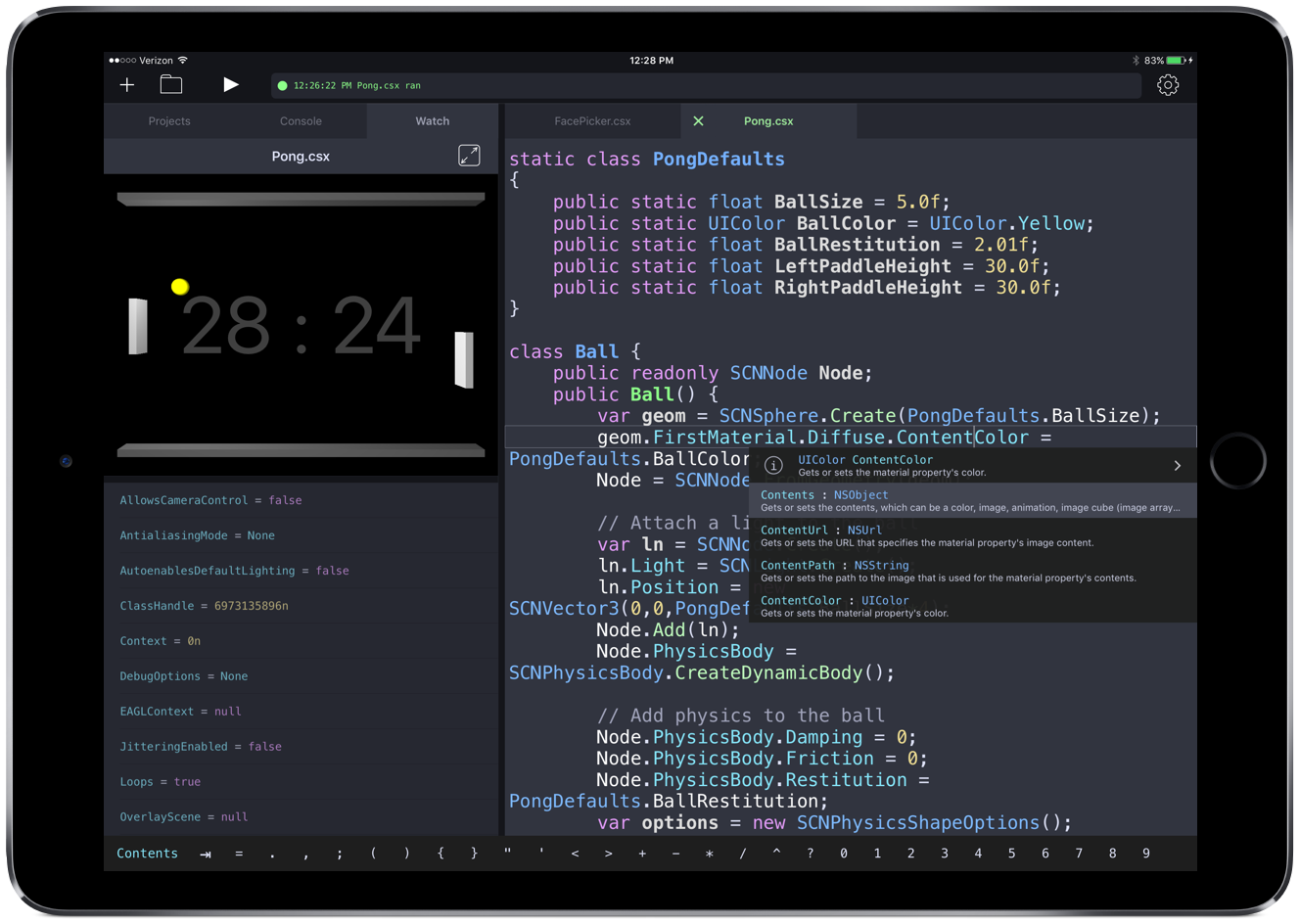The image size is (1300, 924).
Task: Open settings via the gear icon
Action: (x=1168, y=85)
